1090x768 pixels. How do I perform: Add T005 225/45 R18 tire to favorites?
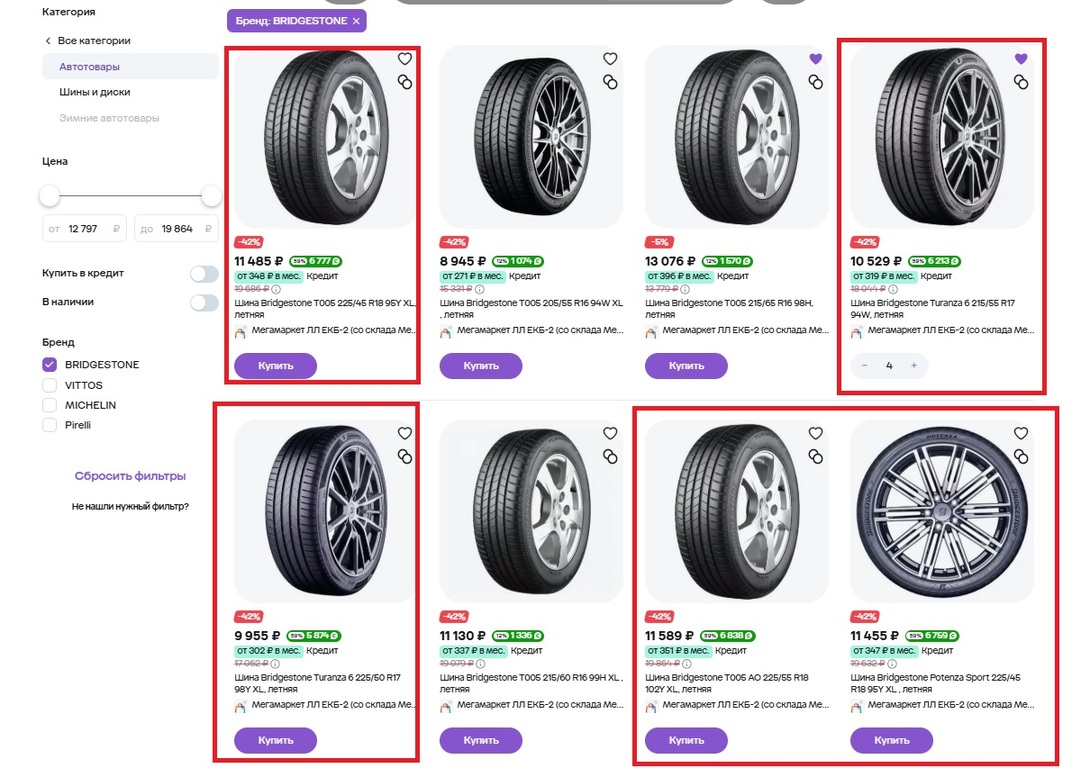405,59
